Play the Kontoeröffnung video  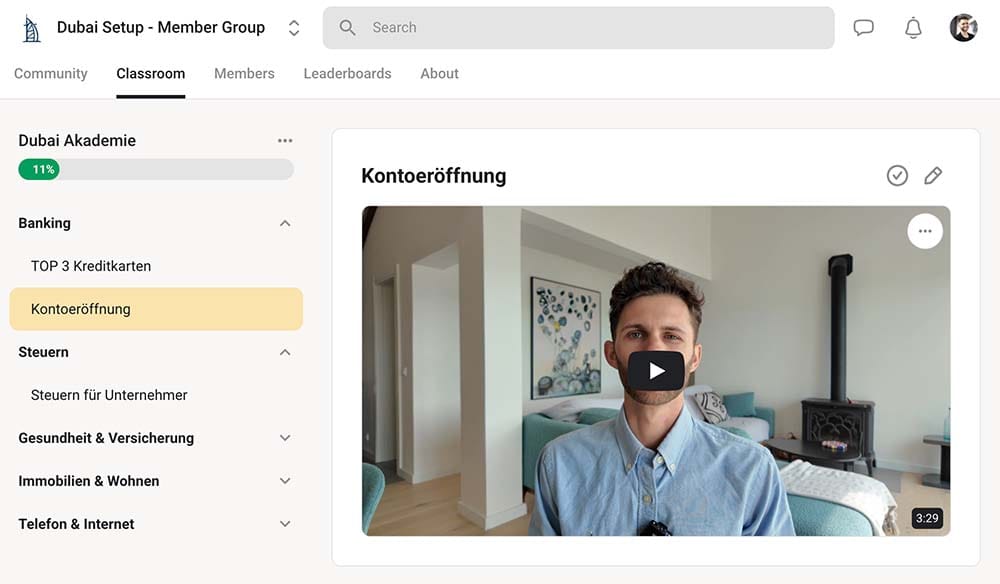tap(656, 371)
